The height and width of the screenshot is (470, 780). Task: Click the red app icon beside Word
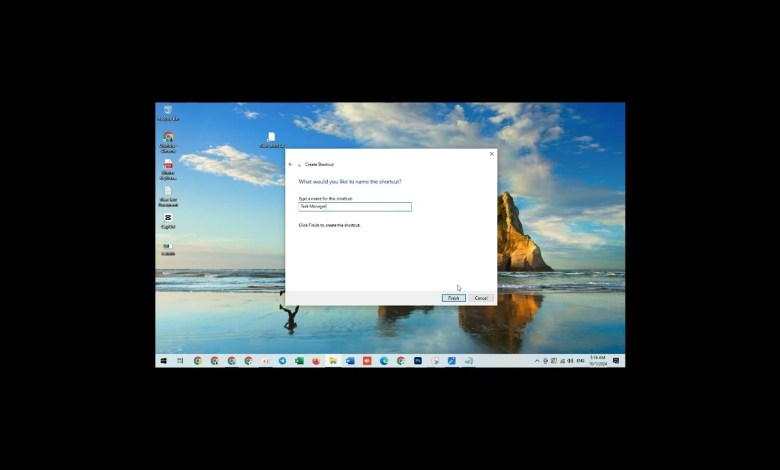click(x=367, y=361)
